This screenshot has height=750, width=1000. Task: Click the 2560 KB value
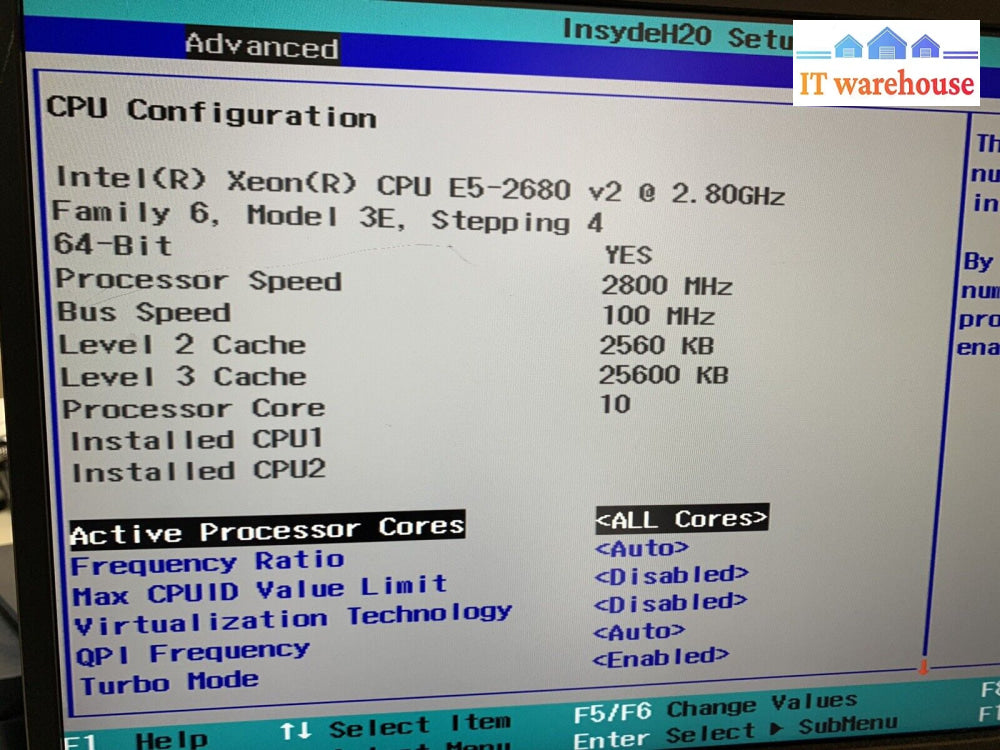click(x=656, y=346)
